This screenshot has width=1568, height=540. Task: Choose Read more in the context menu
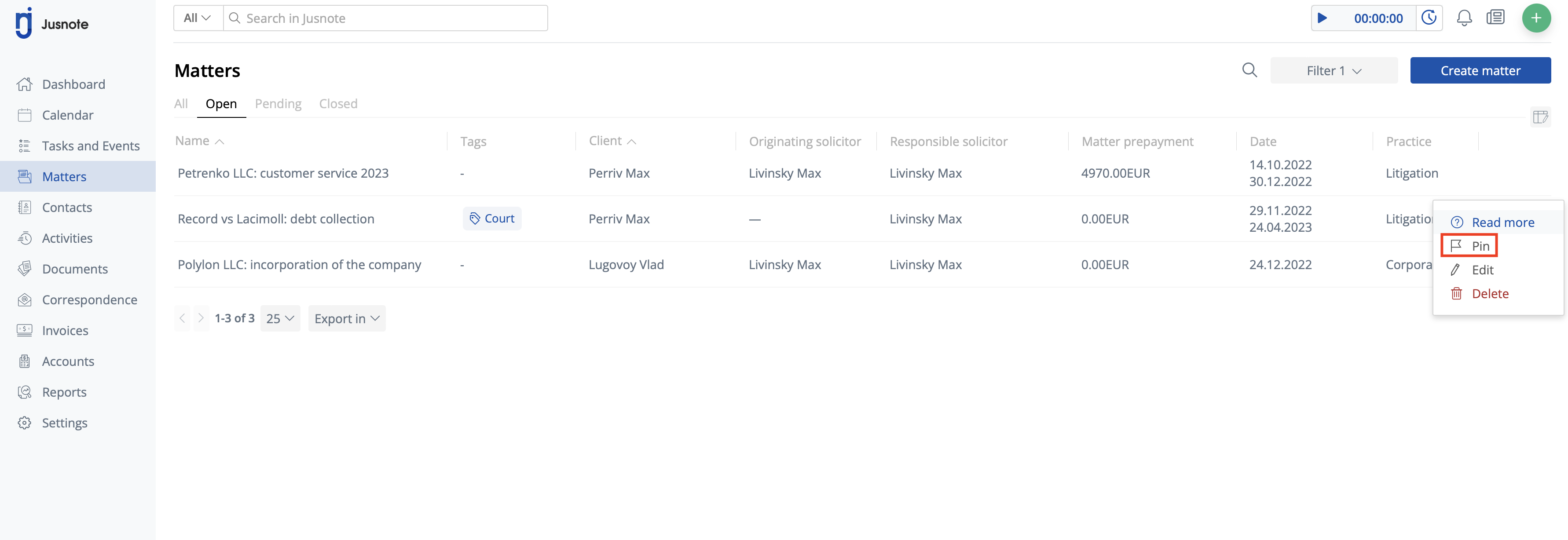click(x=1498, y=223)
